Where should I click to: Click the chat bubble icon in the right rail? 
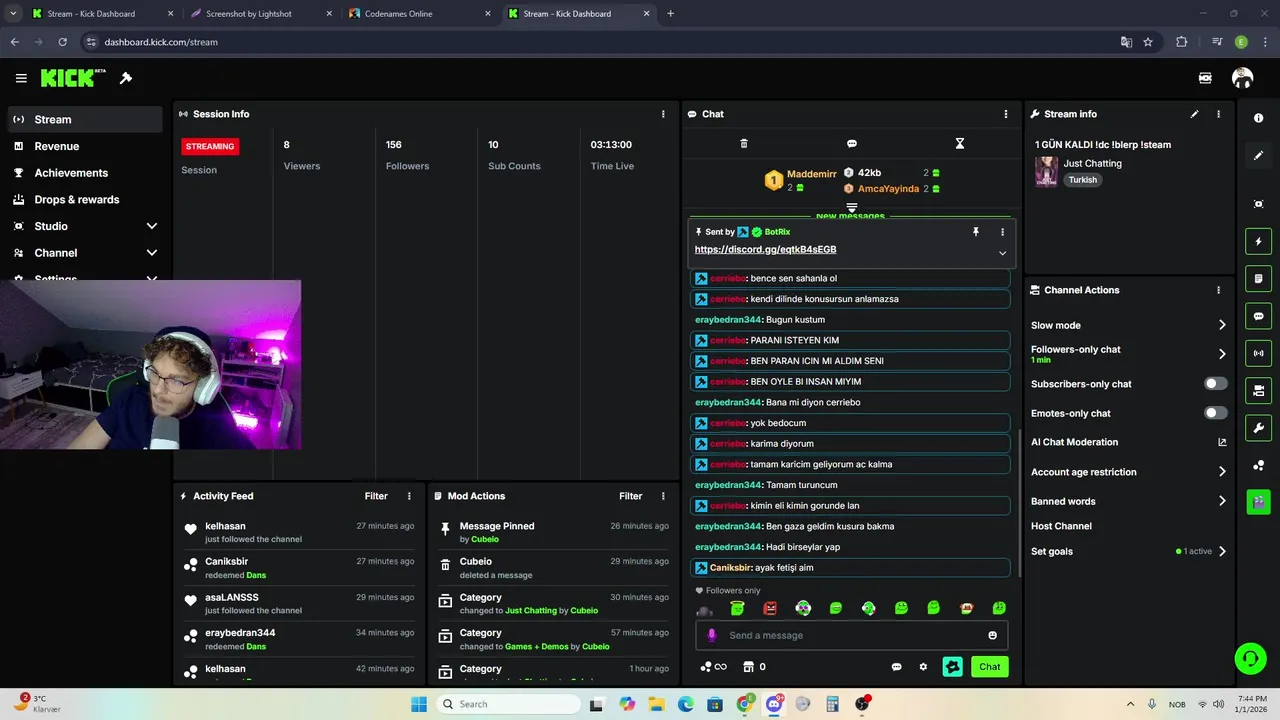point(1258,316)
